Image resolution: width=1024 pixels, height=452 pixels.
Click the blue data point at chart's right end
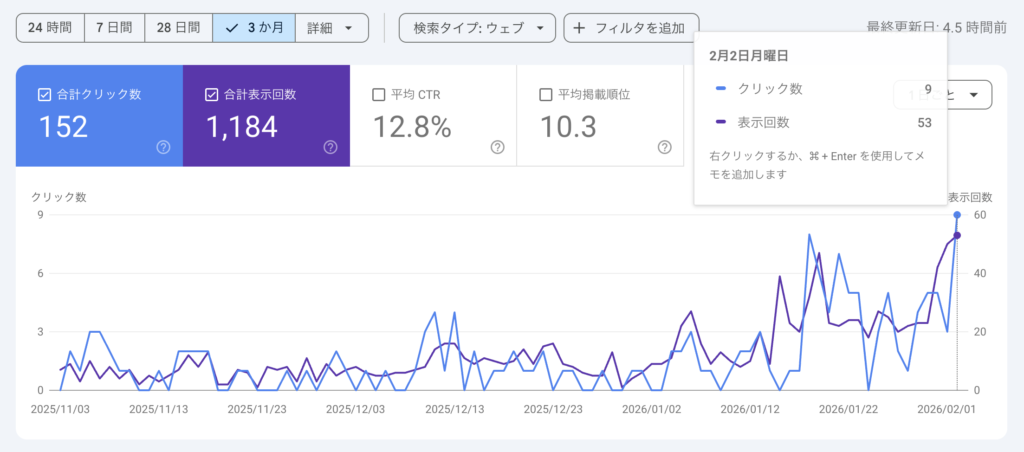pyautogui.click(x=957, y=215)
